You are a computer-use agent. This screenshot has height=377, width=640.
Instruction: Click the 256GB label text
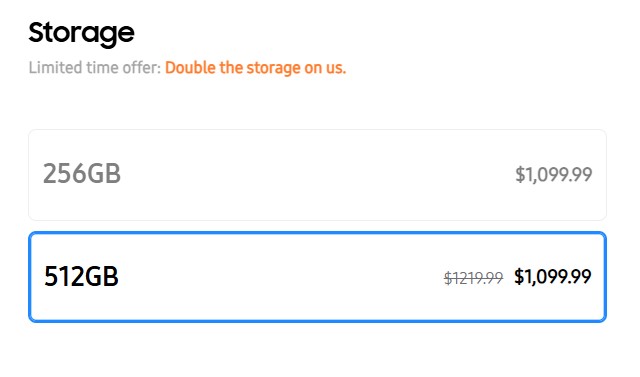82,174
